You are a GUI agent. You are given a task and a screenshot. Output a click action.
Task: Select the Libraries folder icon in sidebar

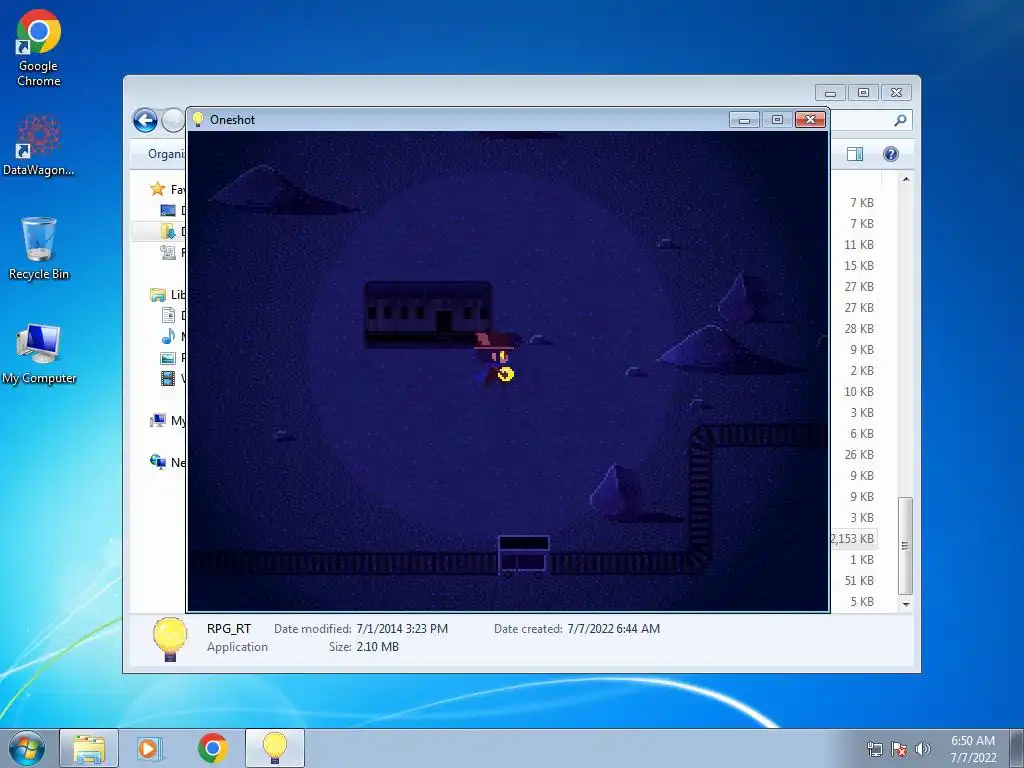(x=157, y=295)
